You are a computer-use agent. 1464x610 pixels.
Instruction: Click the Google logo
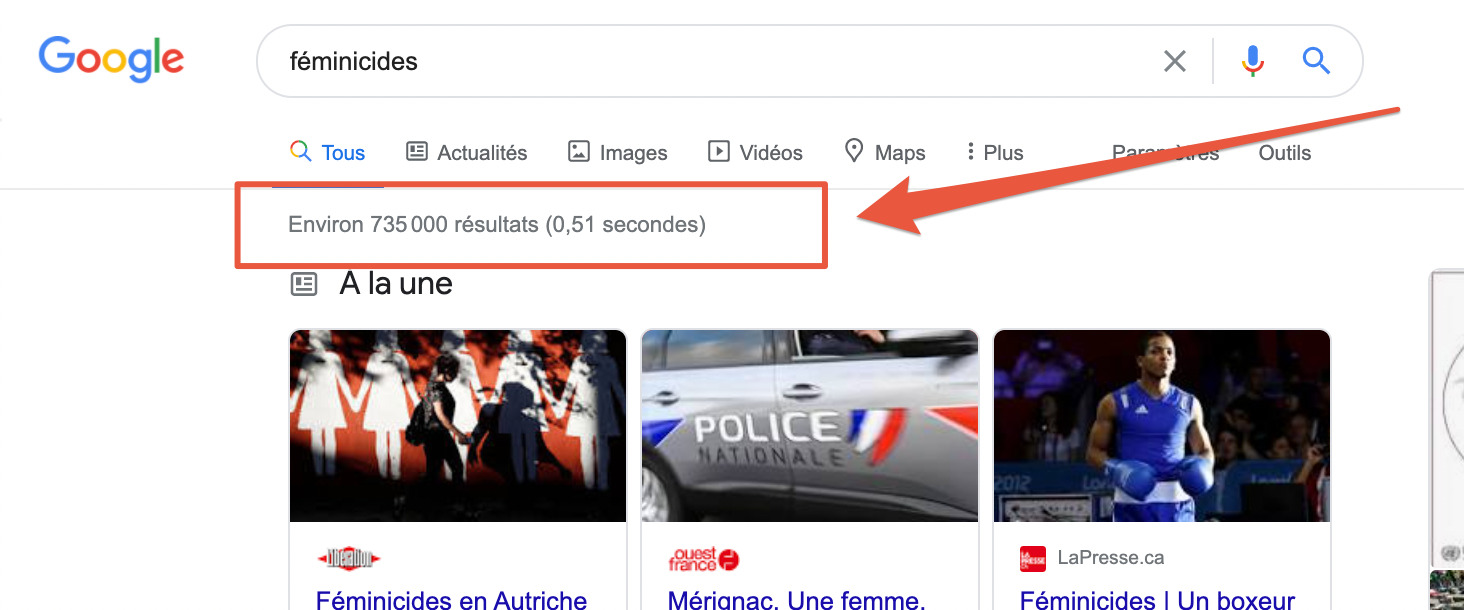coord(111,59)
